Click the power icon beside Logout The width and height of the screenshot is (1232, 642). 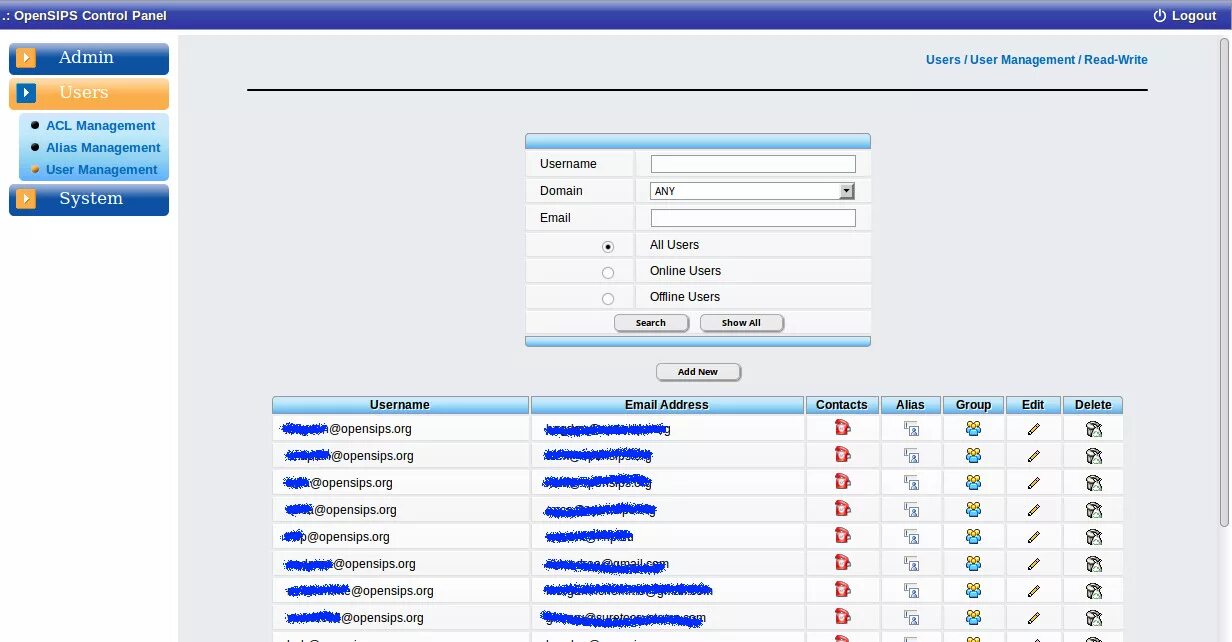point(1160,15)
